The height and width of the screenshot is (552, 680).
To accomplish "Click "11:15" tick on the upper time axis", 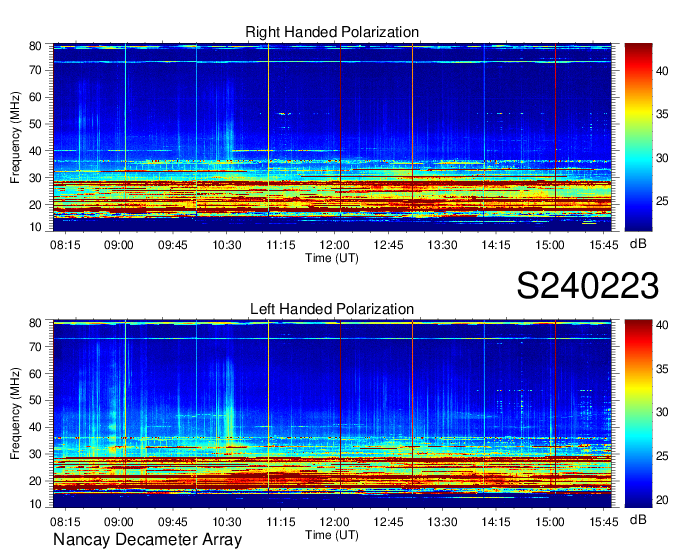I will (x=281, y=245).
